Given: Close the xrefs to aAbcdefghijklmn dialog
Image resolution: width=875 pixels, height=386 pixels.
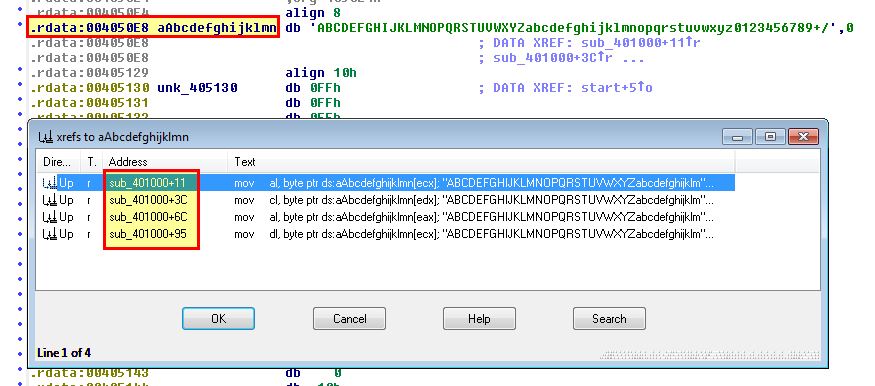Looking at the screenshot, I should 803,136.
